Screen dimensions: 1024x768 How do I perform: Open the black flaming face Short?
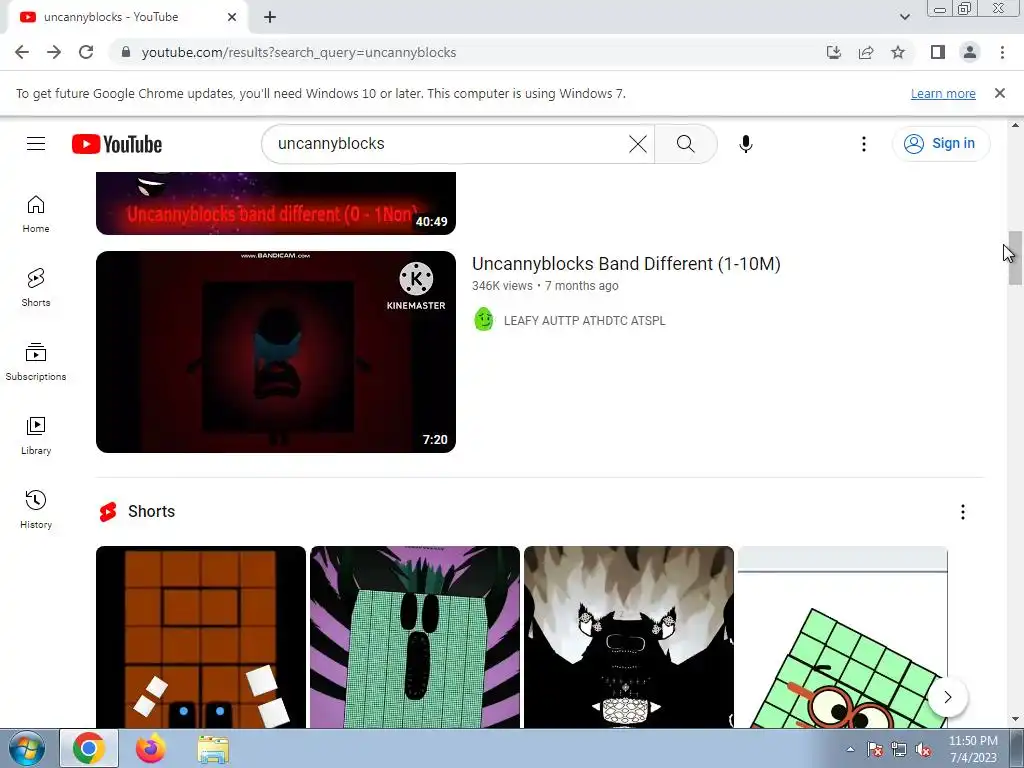coord(629,637)
